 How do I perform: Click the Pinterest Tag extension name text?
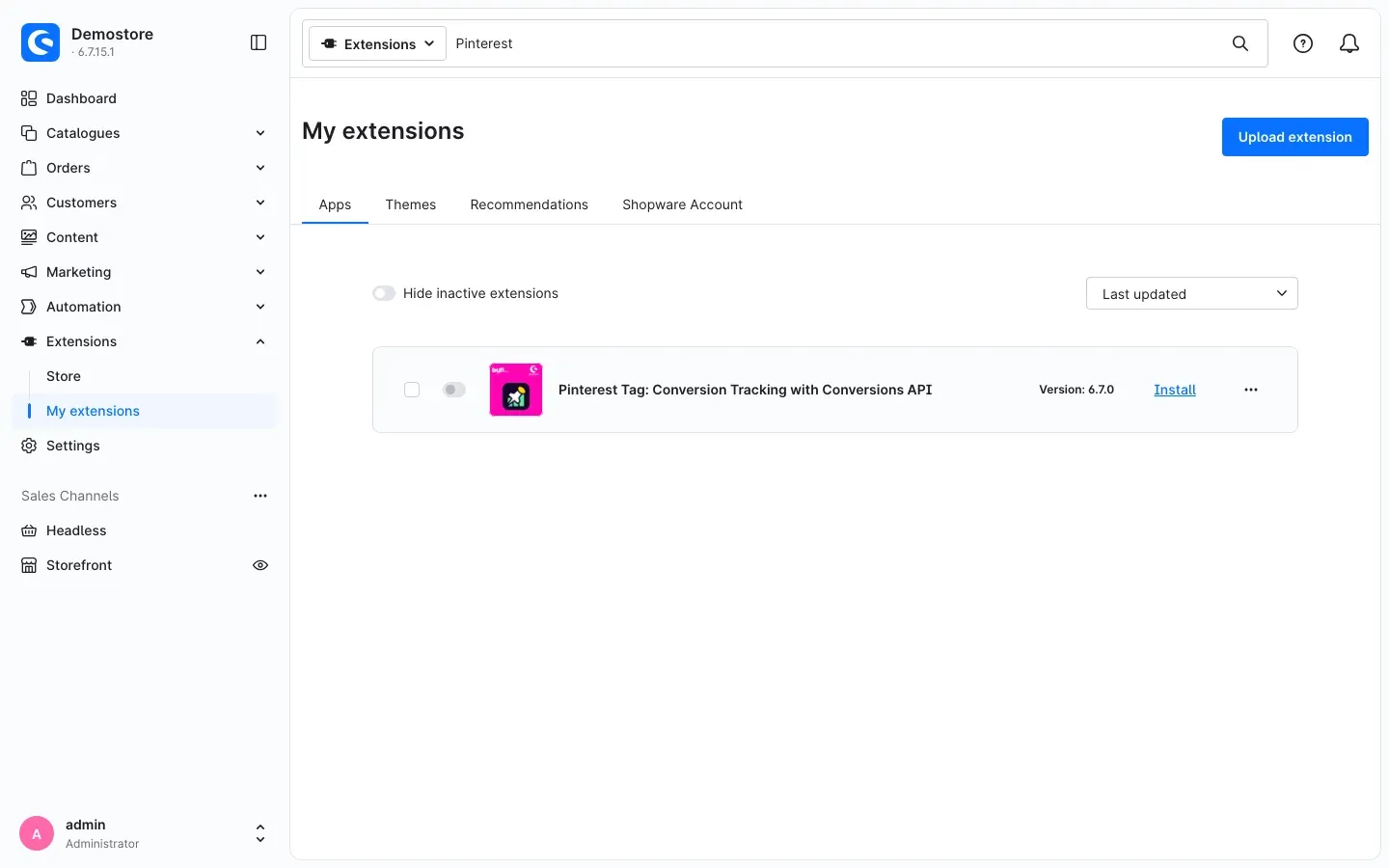tap(746, 390)
